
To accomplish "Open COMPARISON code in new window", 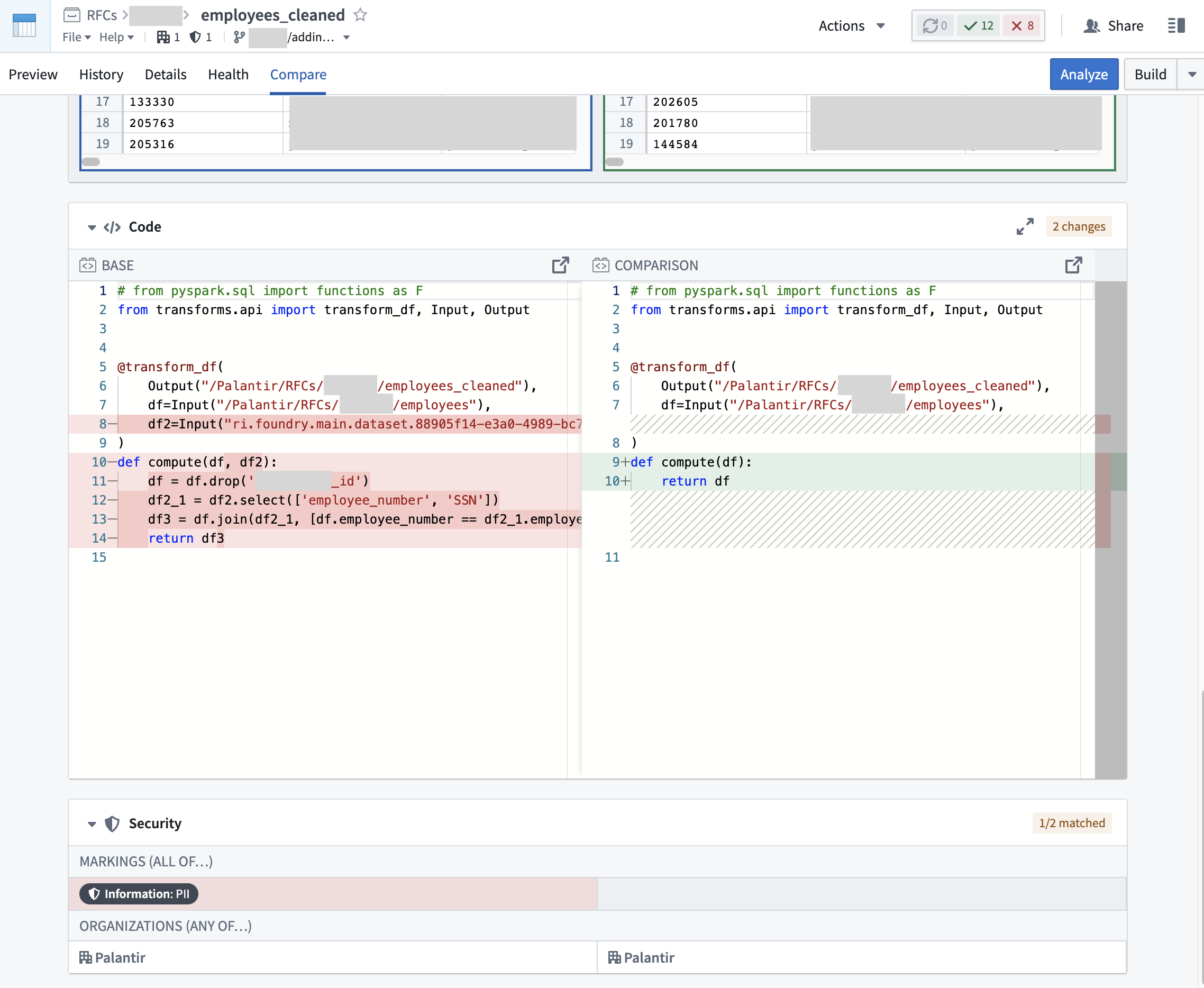I will pyautogui.click(x=1074, y=265).
